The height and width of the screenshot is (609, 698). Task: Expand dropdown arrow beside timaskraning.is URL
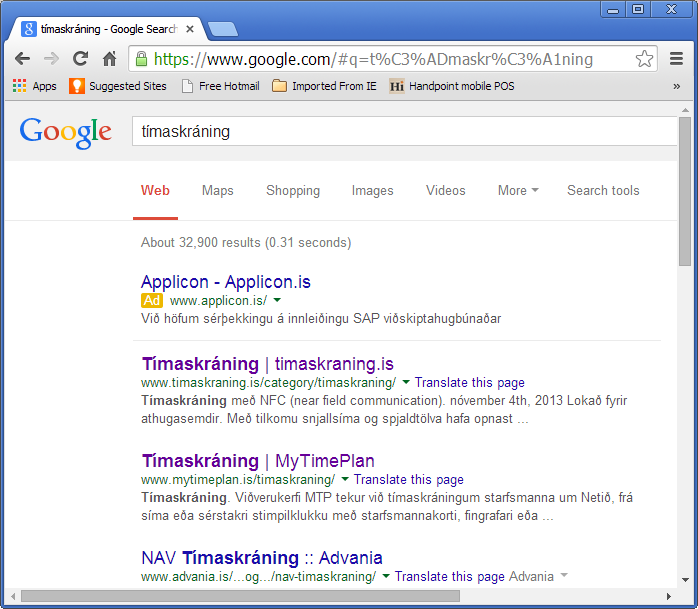click(406, 382)
